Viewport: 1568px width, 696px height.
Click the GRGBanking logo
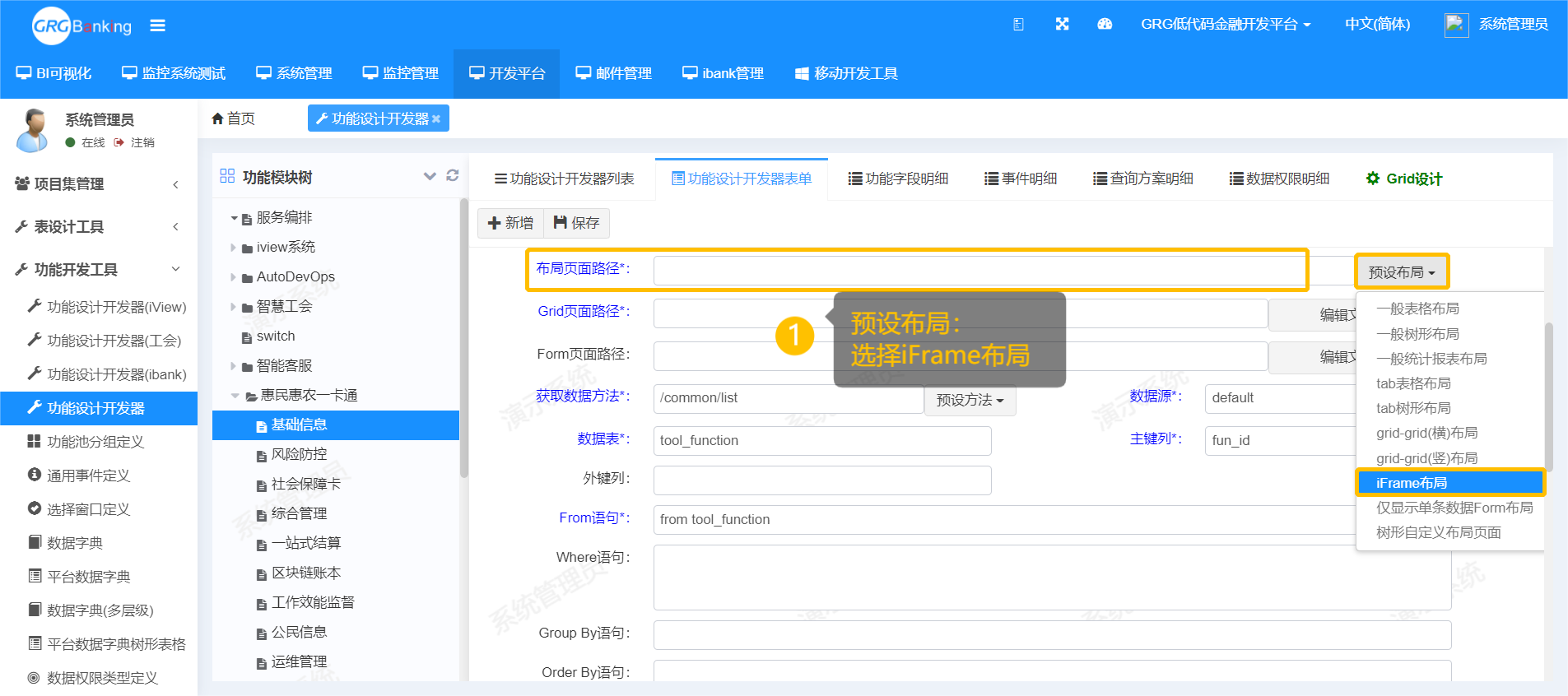coord(81,26)
